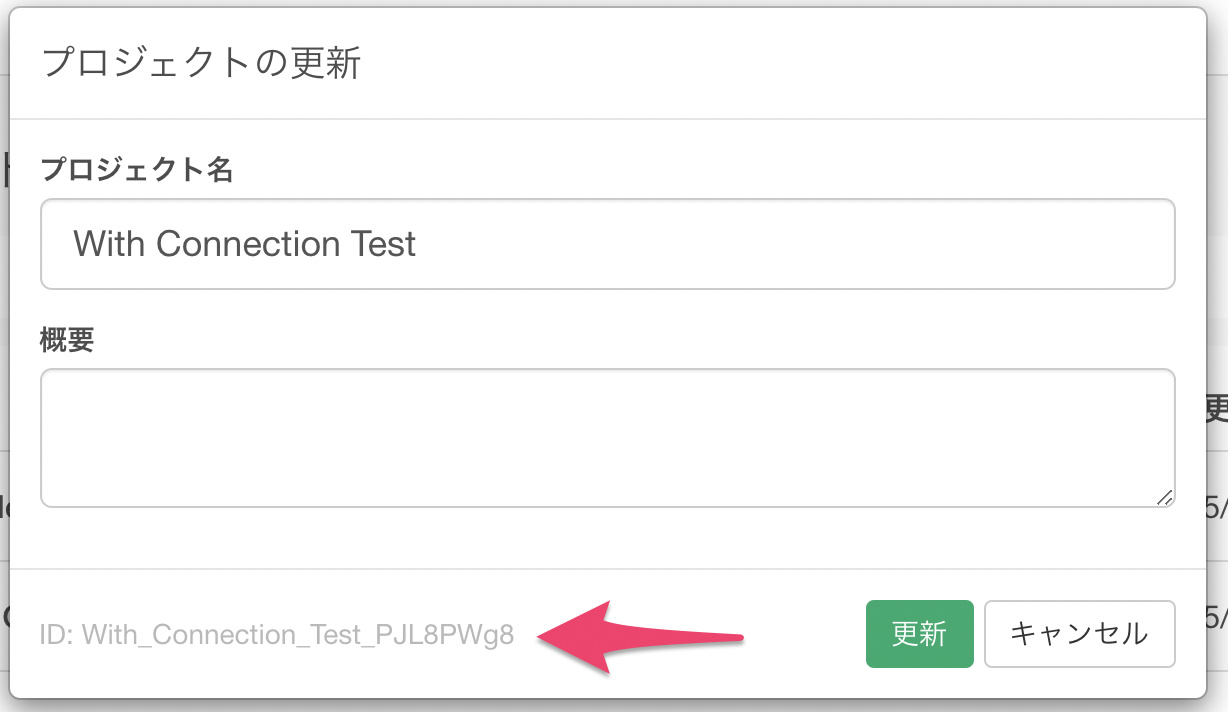The image size is (1228, 712).
Task: Click the partially hidden 更 column header behind the dialog
Action: click(1217, 408)
